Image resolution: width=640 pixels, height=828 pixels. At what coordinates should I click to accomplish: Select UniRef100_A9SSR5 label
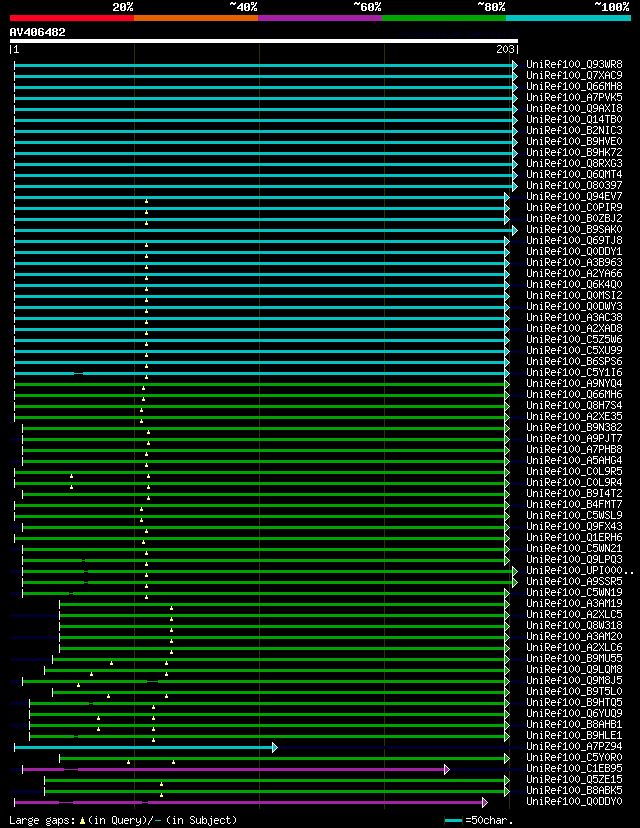[x=574, y=582]
